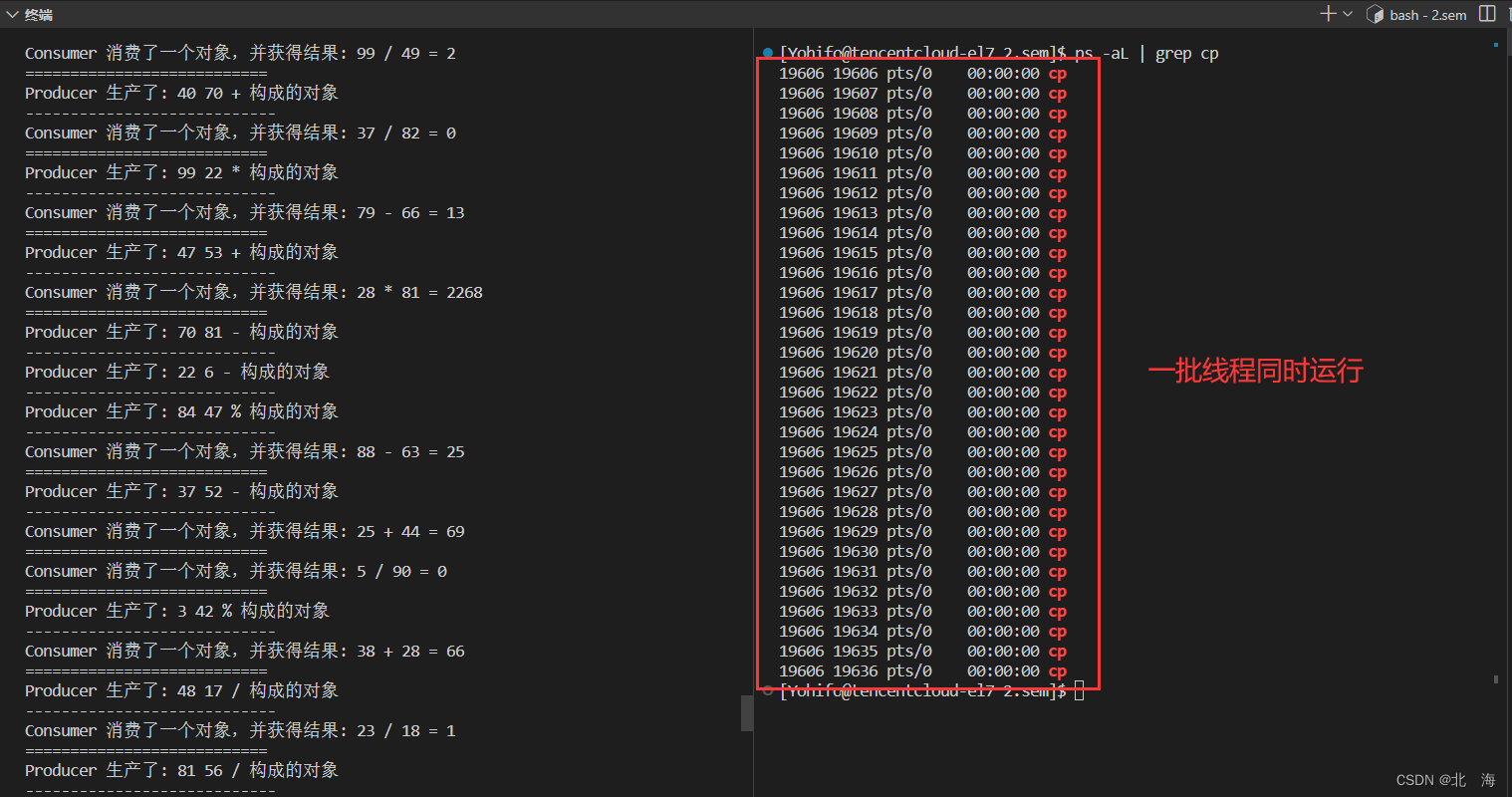
Task: Click line 'Producer 生产了: 3 42 %'
Action: point(177,611)
